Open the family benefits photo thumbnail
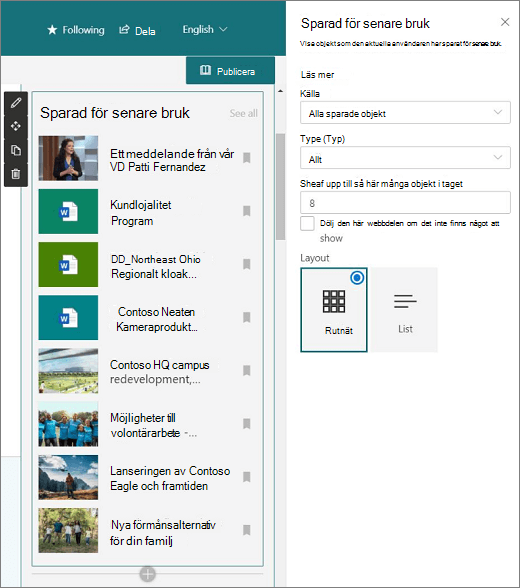520x588 pixels. pos(68,531)
